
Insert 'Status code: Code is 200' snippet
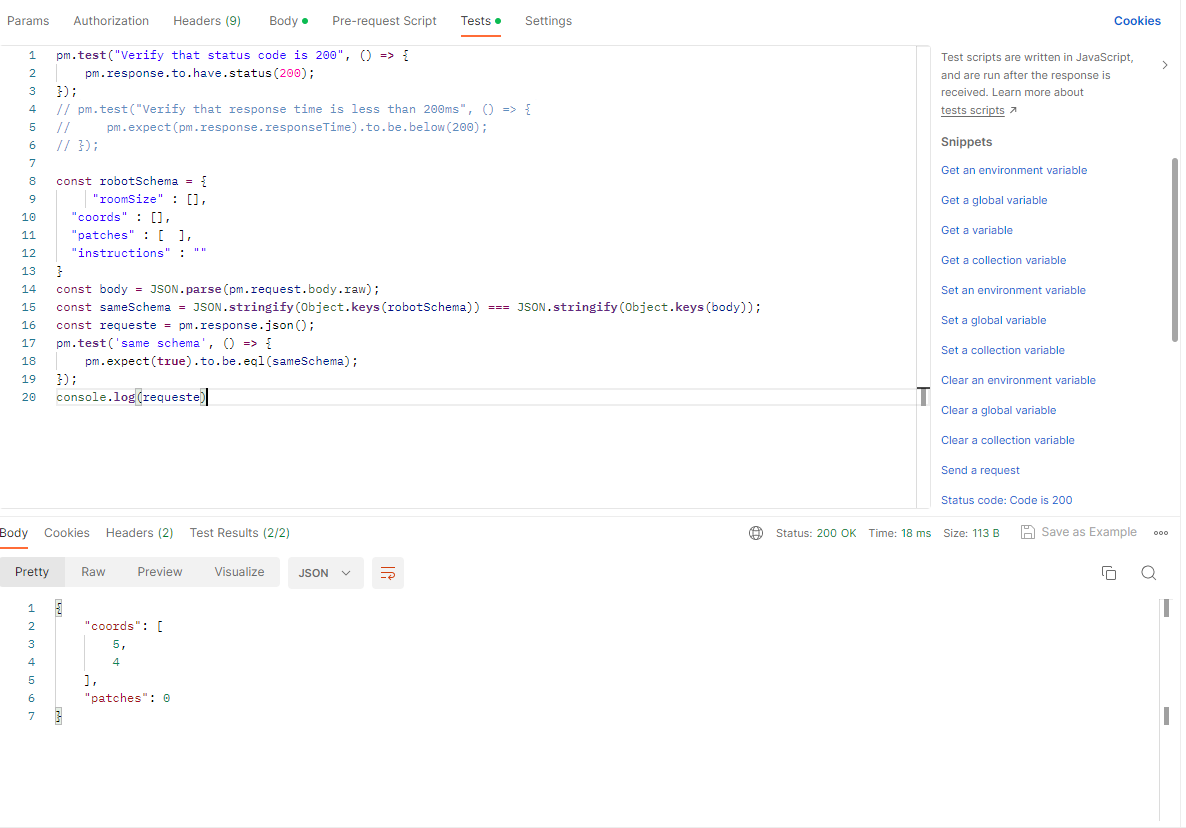(1007, 501)
